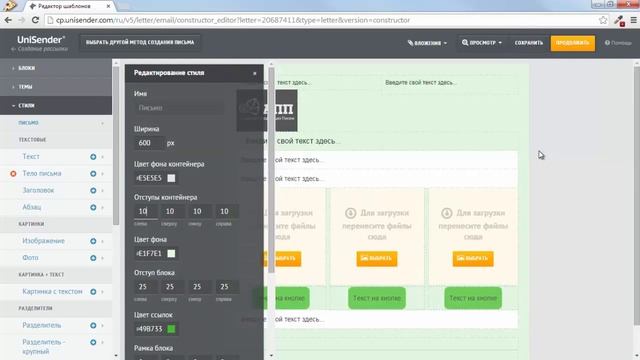Expand the Темы section
The width and height of the screenshot is (640, 360).
click(56, 87)
